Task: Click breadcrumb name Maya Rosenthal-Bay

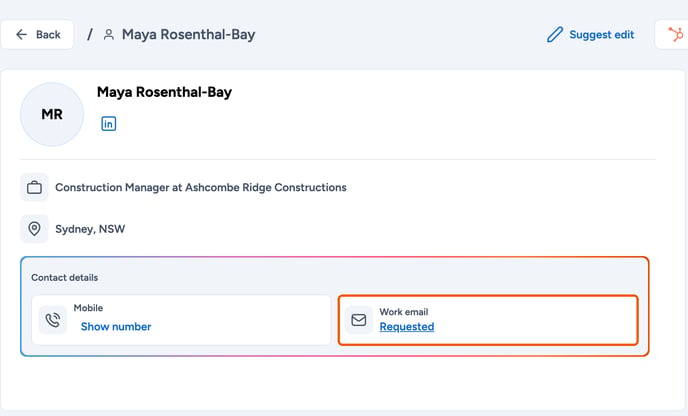Action: 189,35
